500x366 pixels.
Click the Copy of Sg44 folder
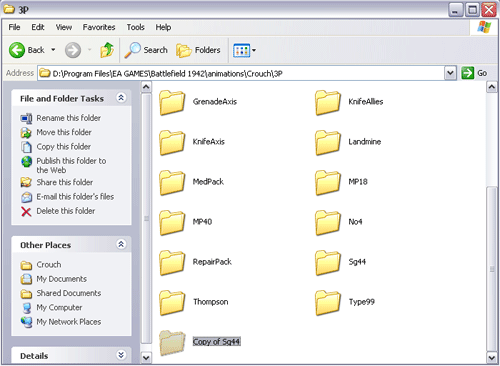tap(199, 342)
